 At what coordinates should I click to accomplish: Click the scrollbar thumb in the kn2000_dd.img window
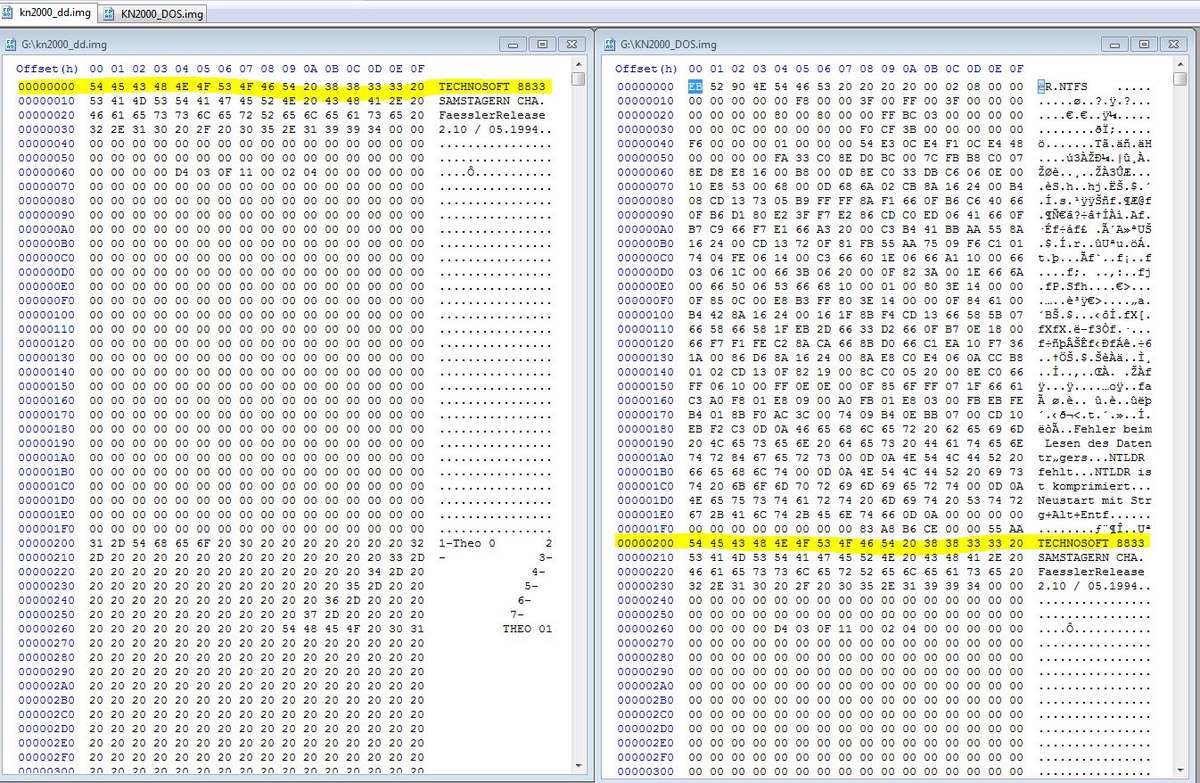pos(578,79)
